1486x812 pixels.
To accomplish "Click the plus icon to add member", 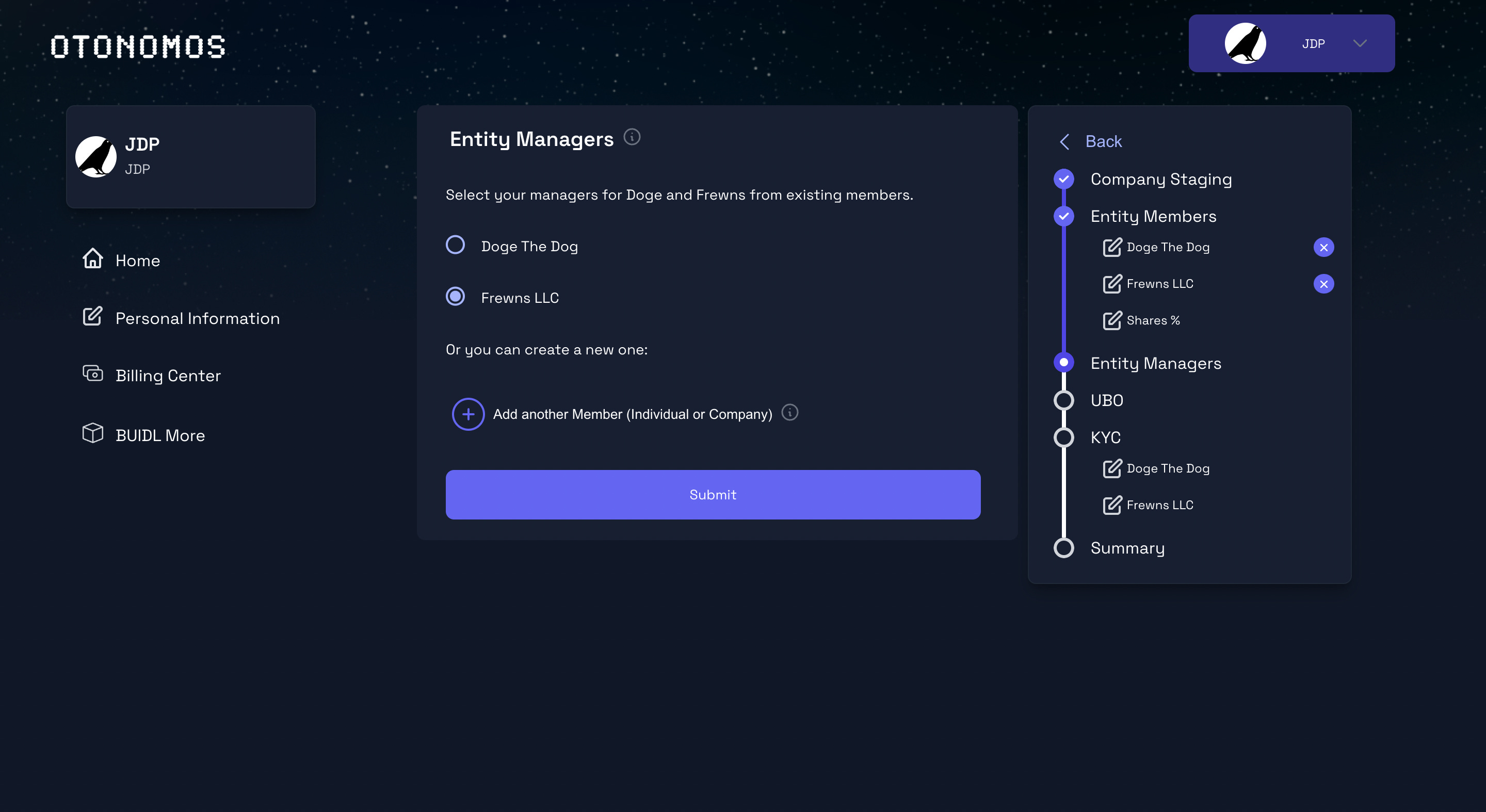I will tap(468, 414).
